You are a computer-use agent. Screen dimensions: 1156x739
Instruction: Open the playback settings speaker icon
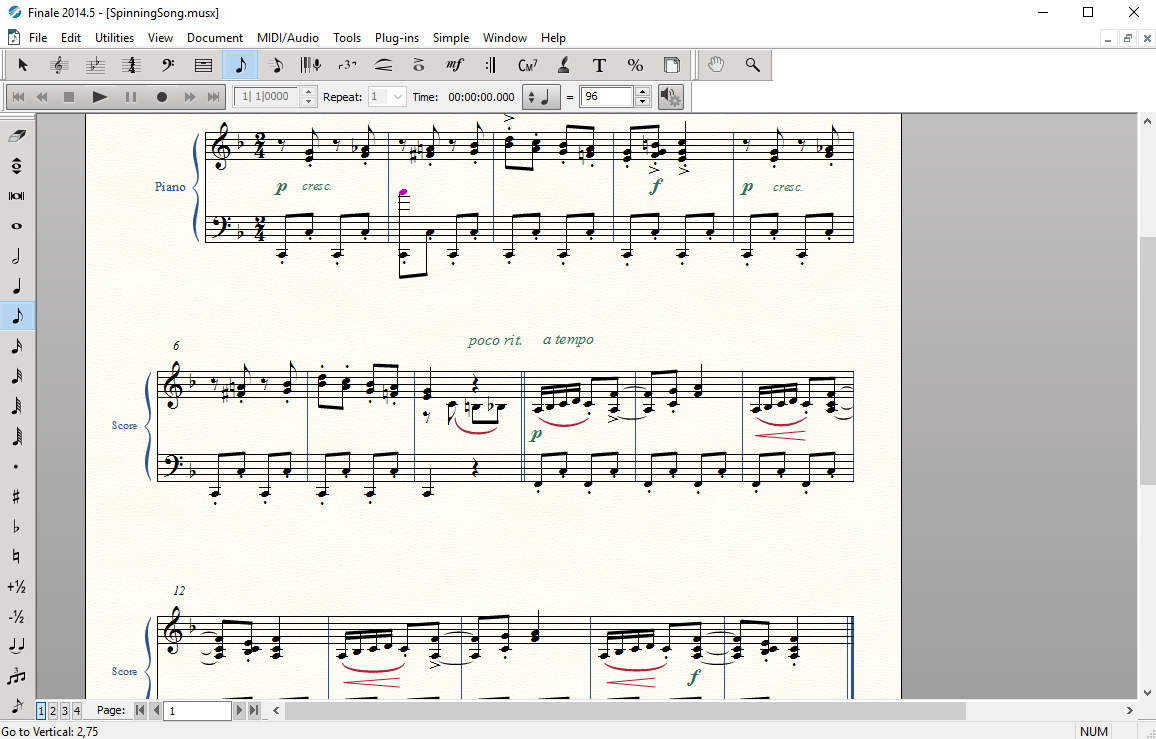tap(671, 97)
